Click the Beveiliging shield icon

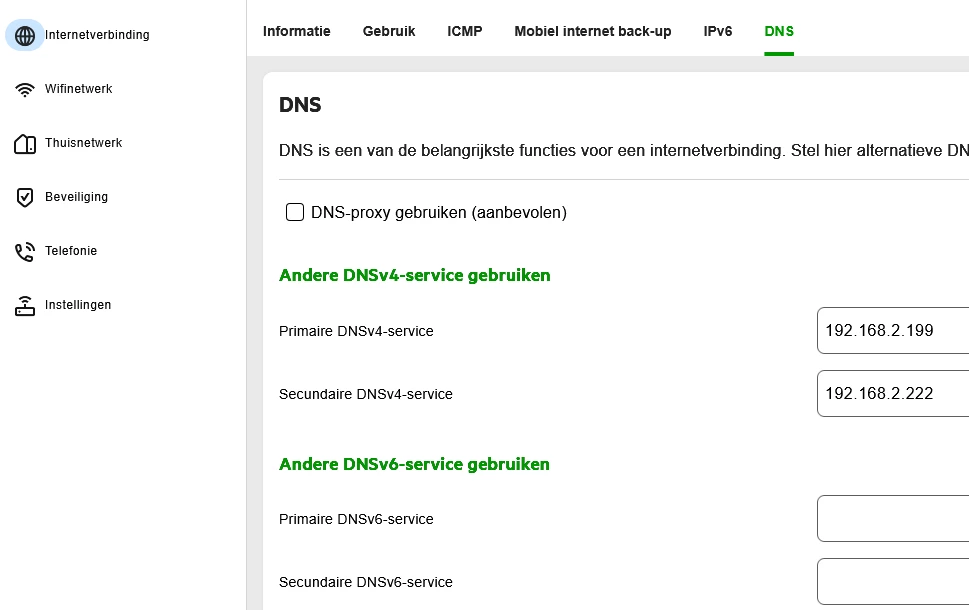tap(25, 198)
